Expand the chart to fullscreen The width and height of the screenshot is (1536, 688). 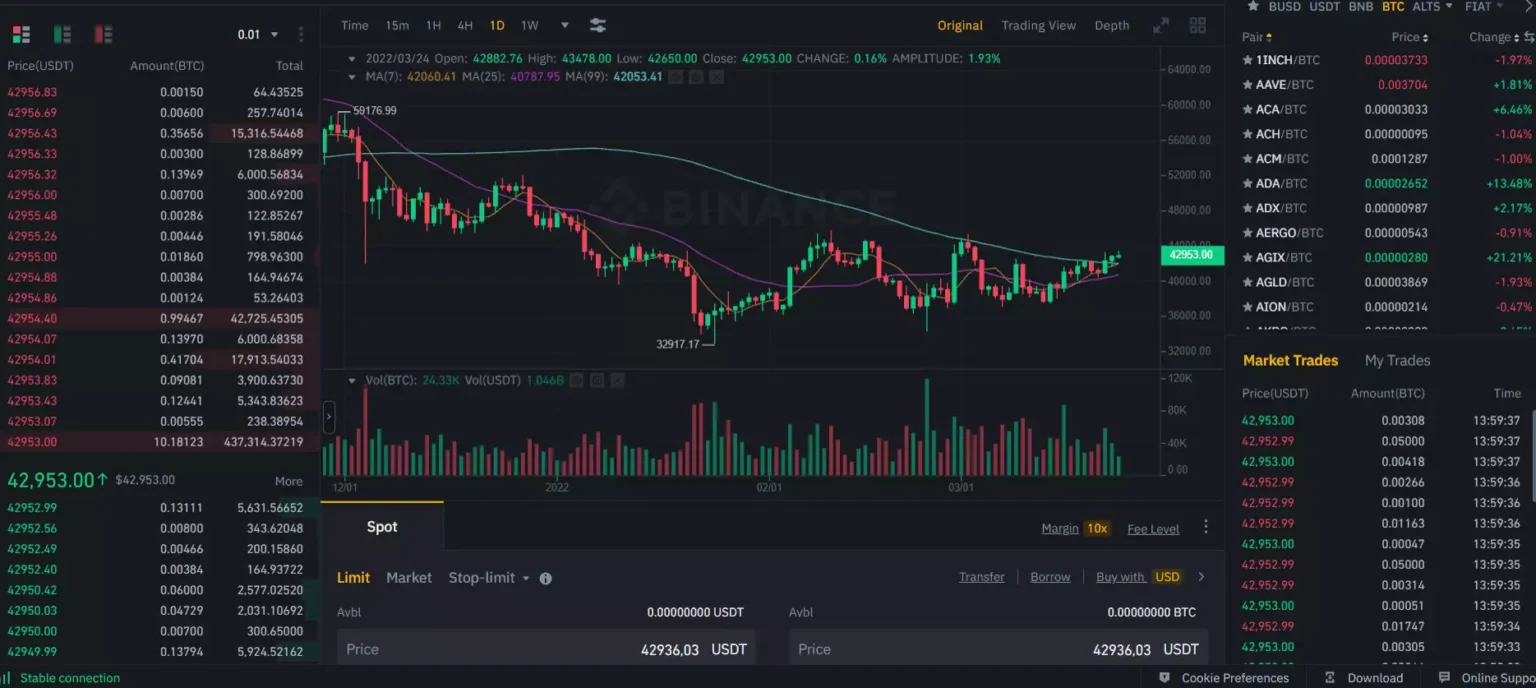1161,26
